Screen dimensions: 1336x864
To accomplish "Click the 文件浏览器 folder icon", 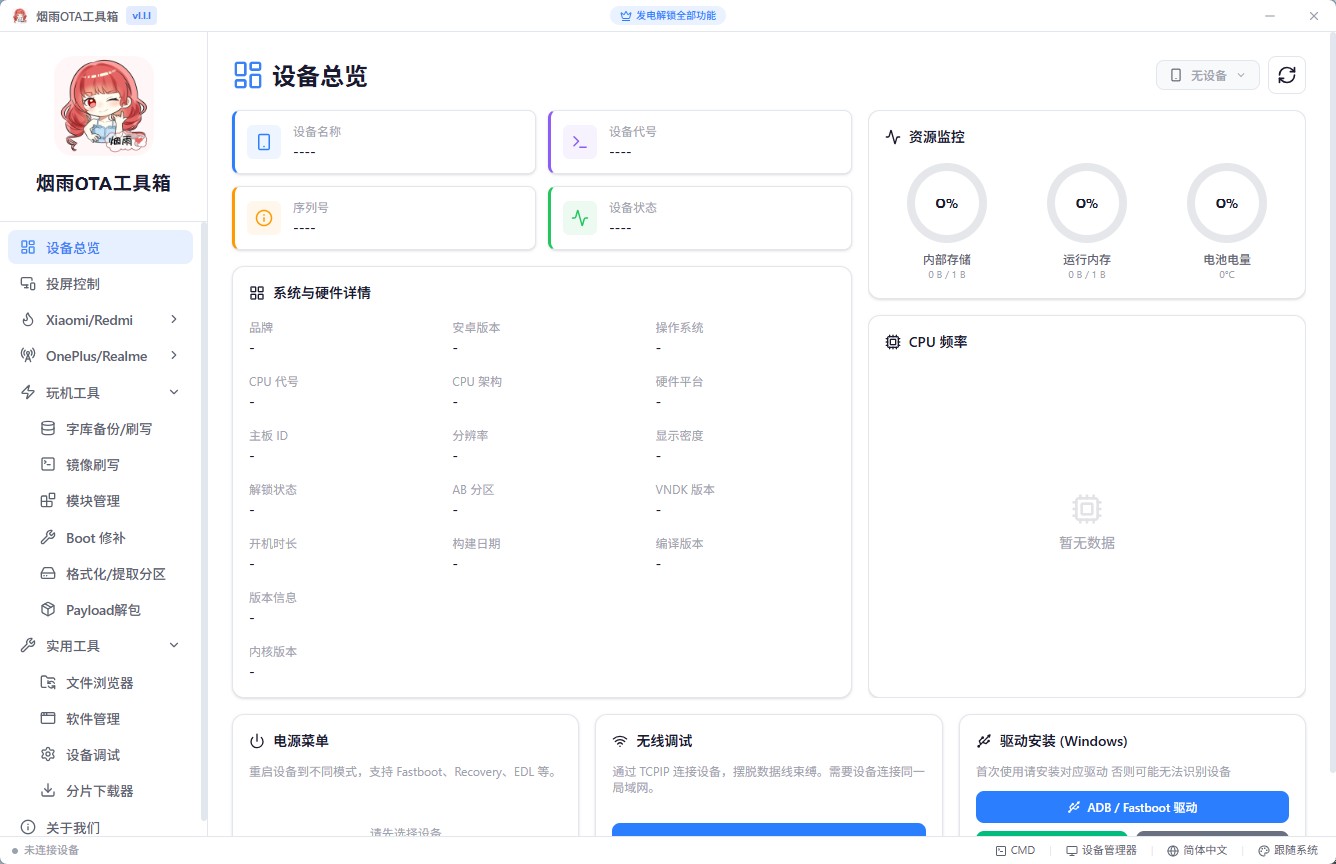I will click(x=47, y=683).
